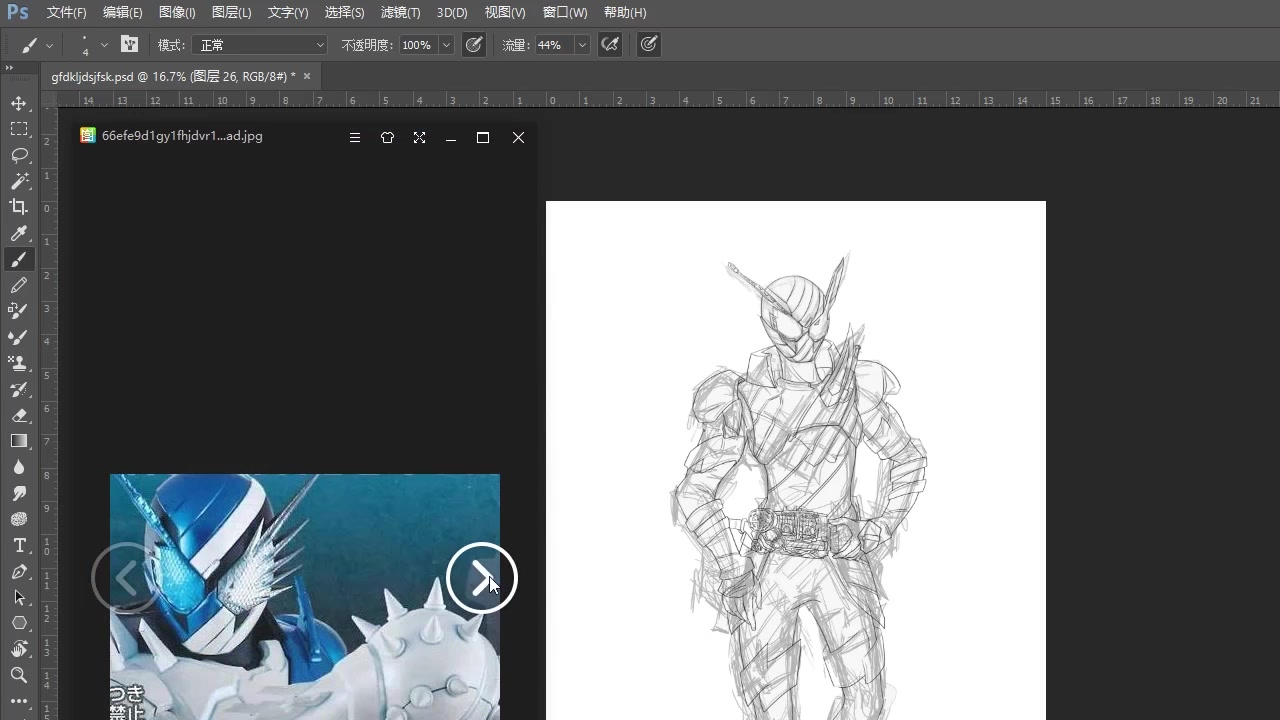Viewport: 1280px width, 720px height.
Task: Enable airbrush-style build-up button
Action: (x=609, y=44)
